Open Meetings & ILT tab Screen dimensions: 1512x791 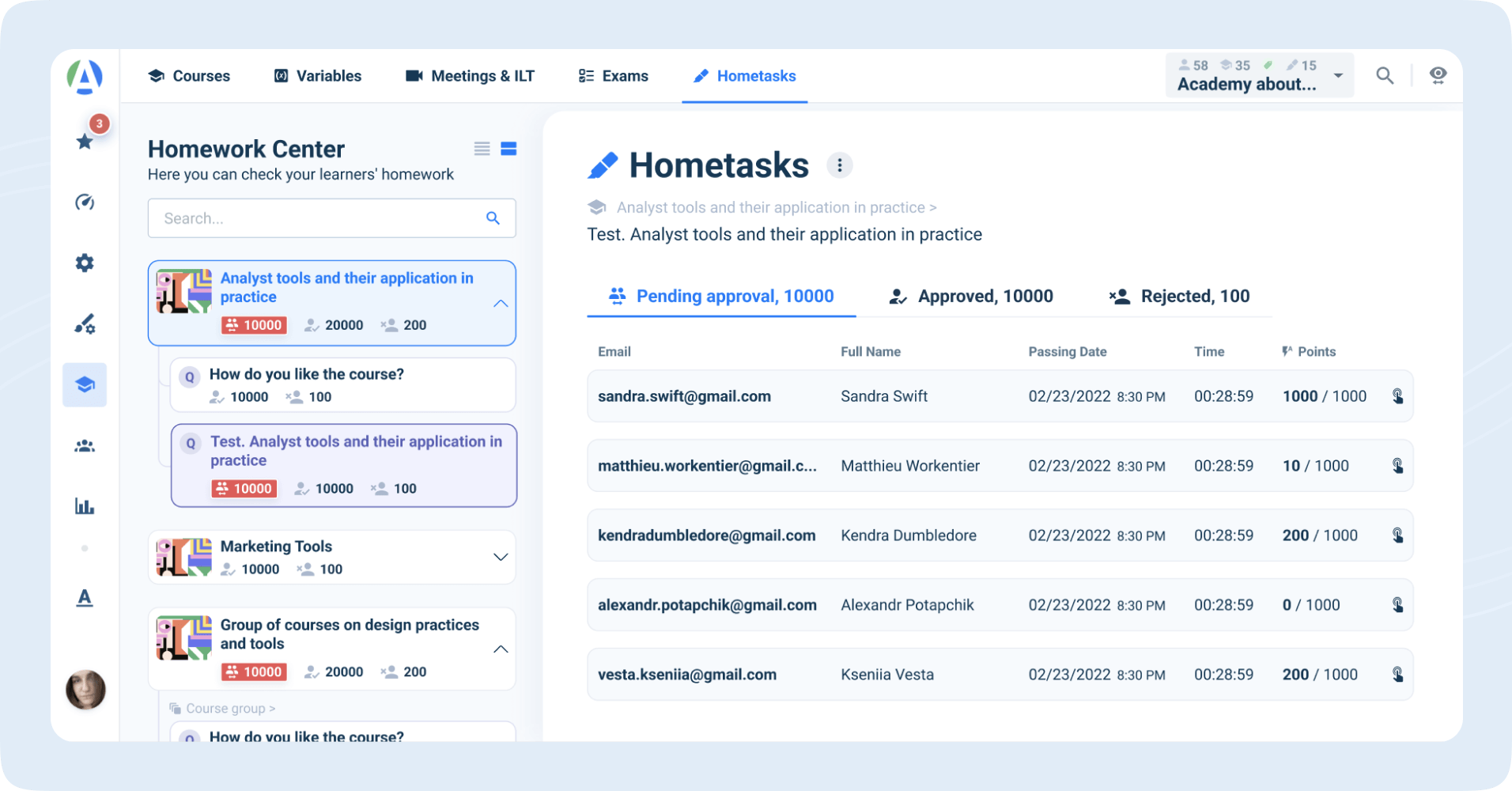(470, 76)
